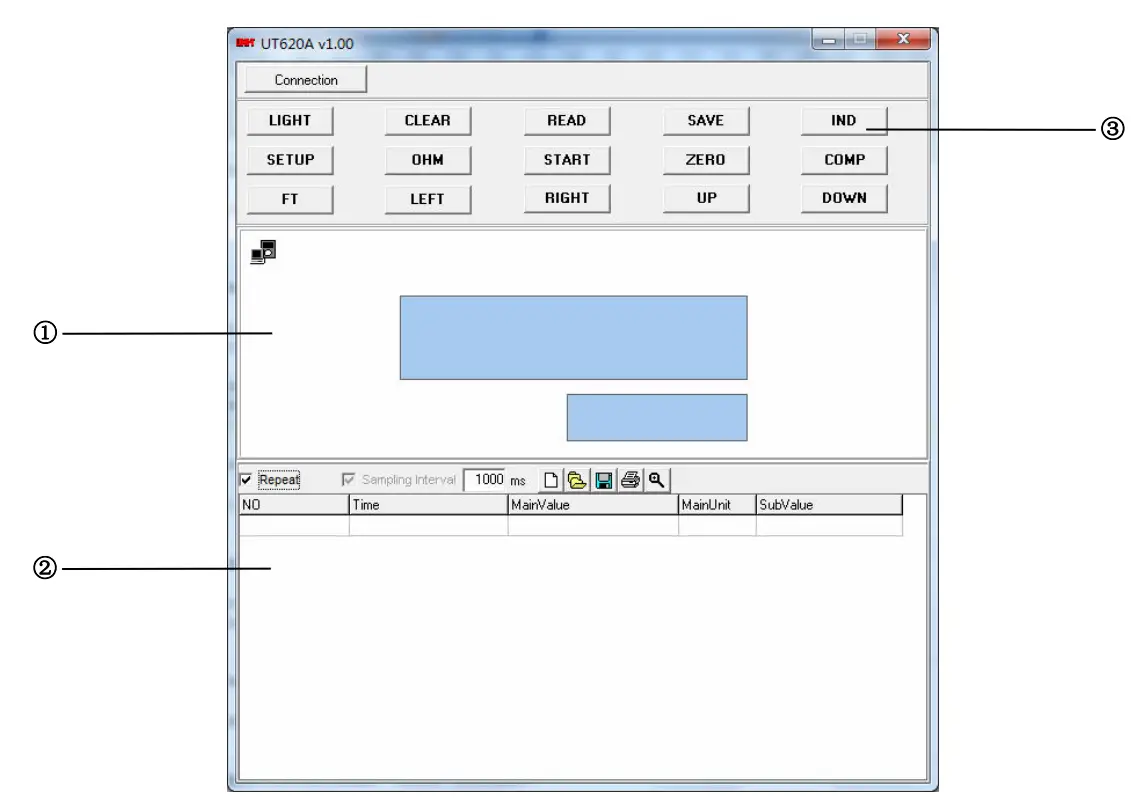
Task: Zero the meter with the ZERO button
Action: coord(706,159)
